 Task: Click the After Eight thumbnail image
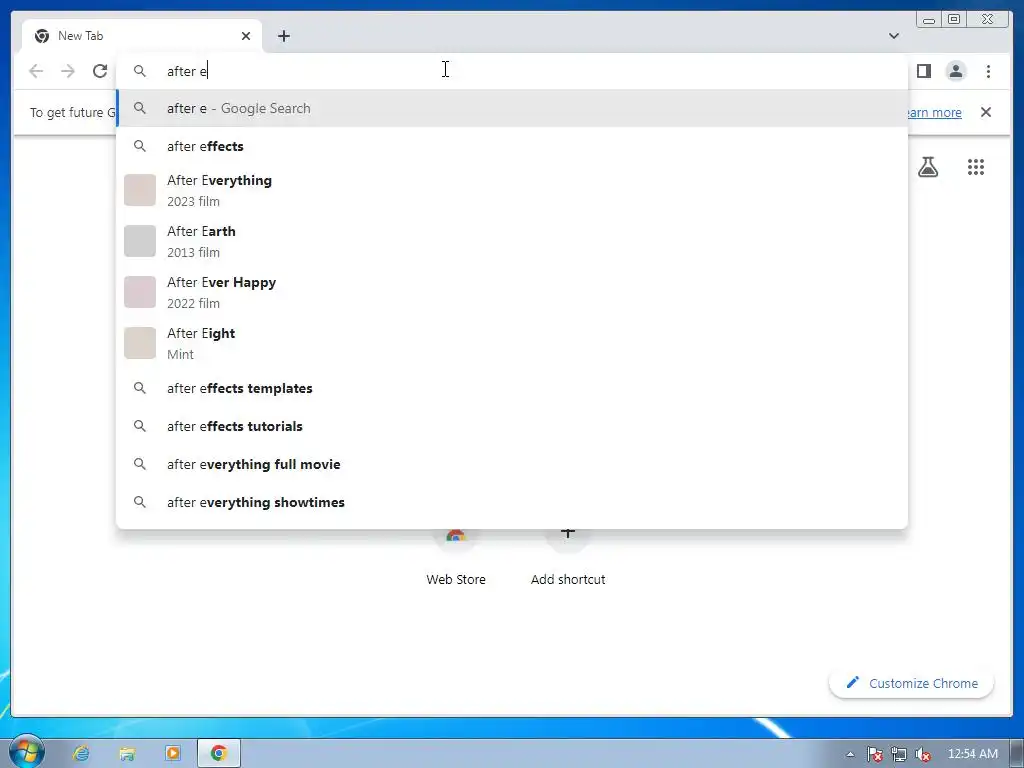140,343
